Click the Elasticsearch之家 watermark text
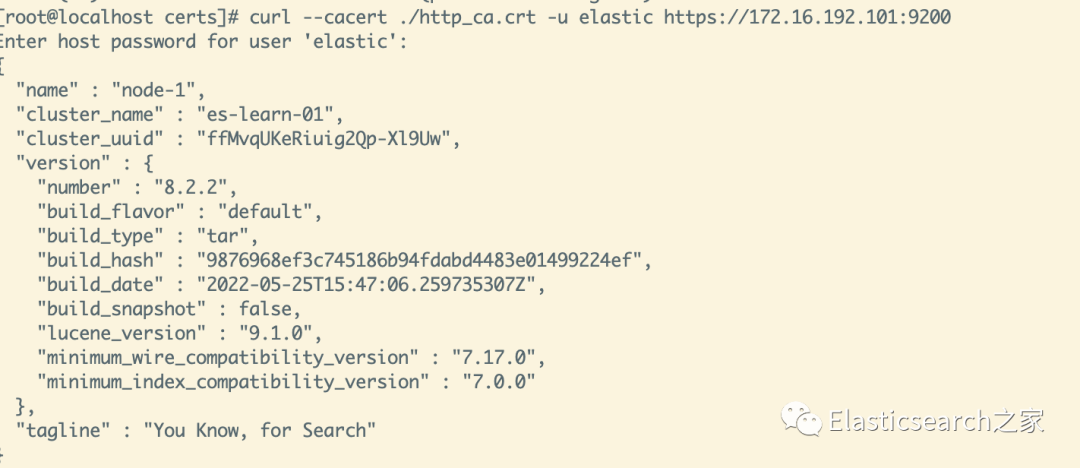The height and width of the screenshot is (468, 1080). (936, 422)
